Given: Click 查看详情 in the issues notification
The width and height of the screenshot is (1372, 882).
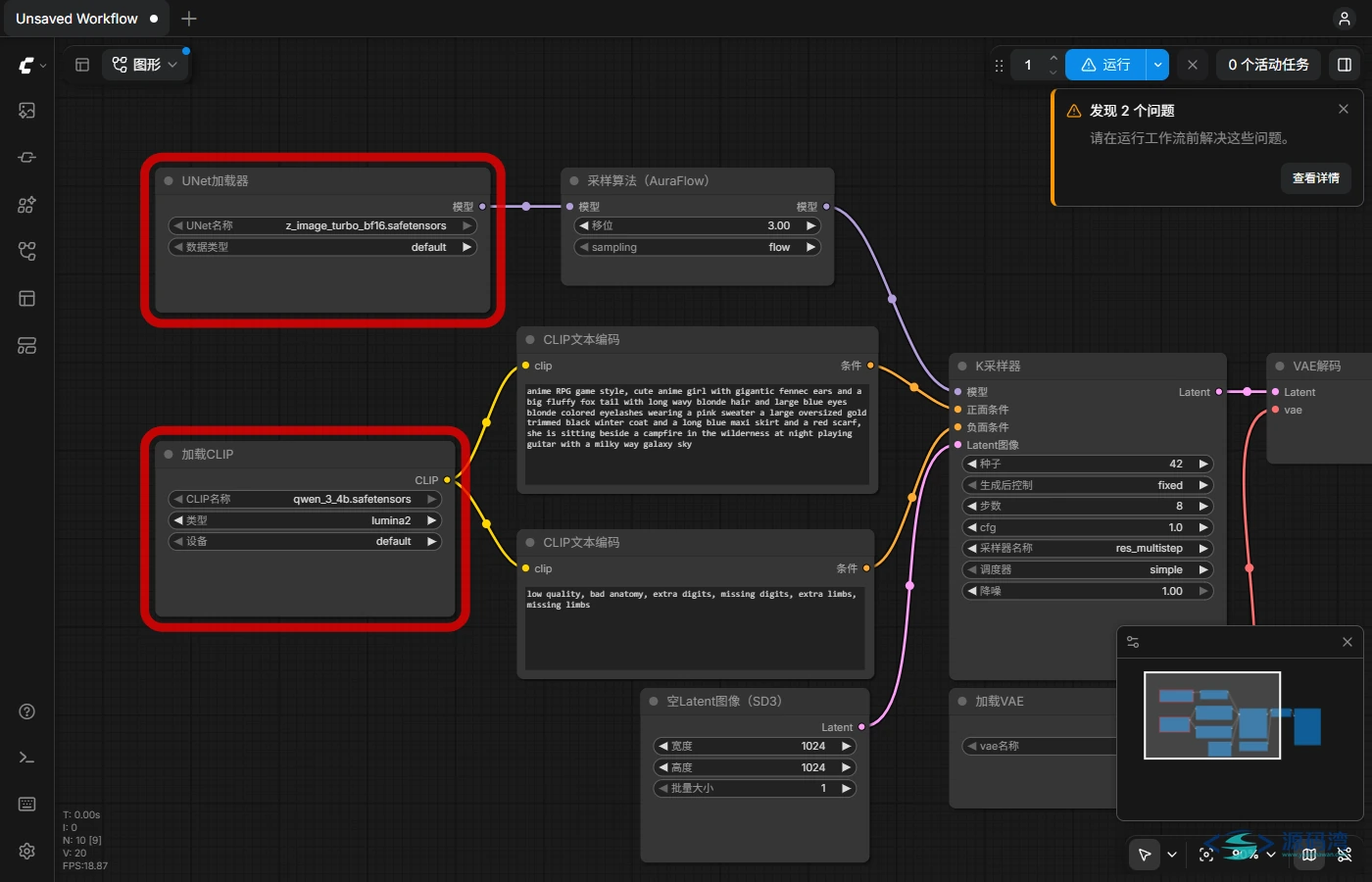Looking at the screenshot, I should (x=1315, y=178).
